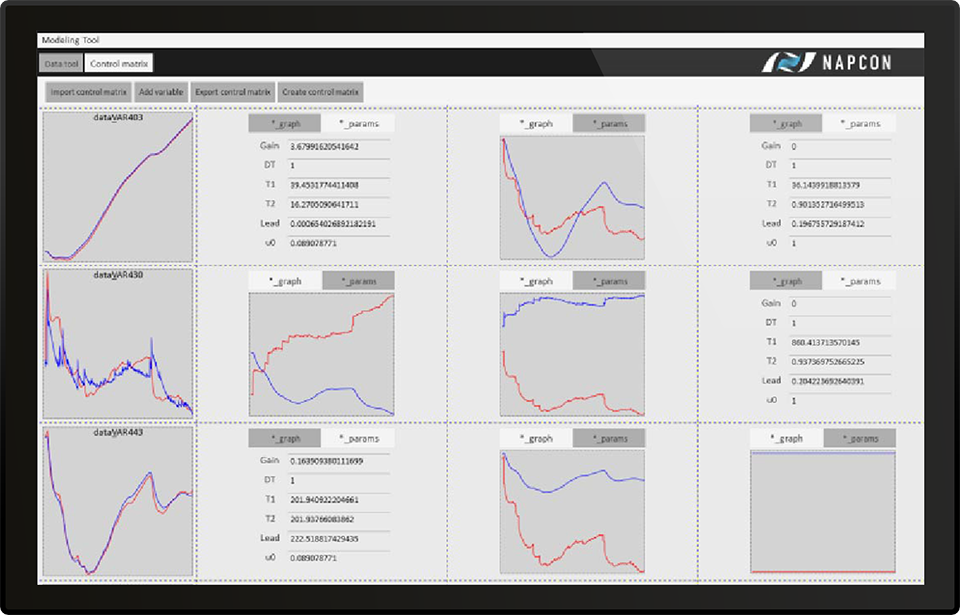Select *_params tab above Gain 0.163909380111699
Screen dimensions: 960x615
point(358,438)
